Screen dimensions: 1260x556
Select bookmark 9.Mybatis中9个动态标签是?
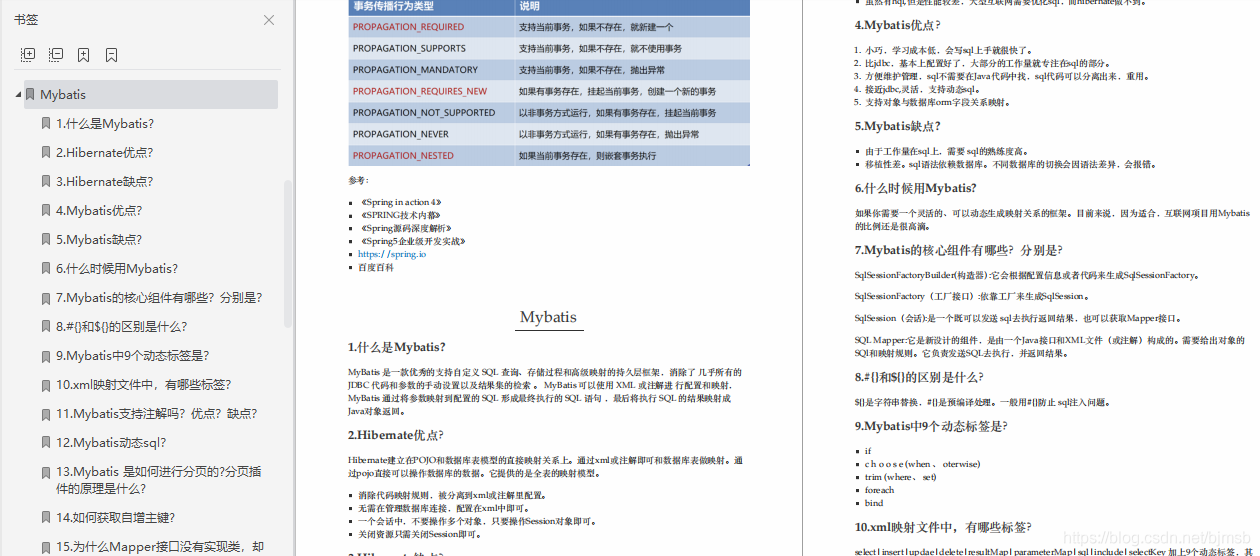pyautogui.click(x=132, y=355)
